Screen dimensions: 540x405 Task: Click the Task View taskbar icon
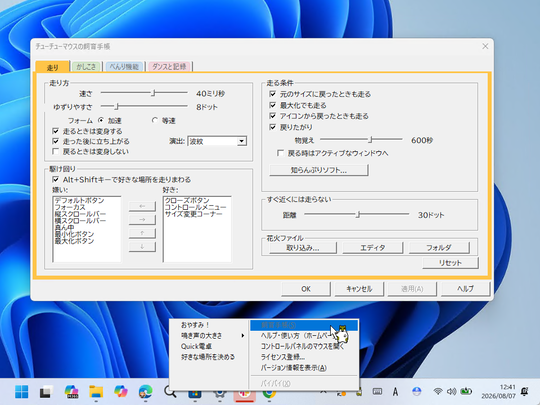point(46,392)
